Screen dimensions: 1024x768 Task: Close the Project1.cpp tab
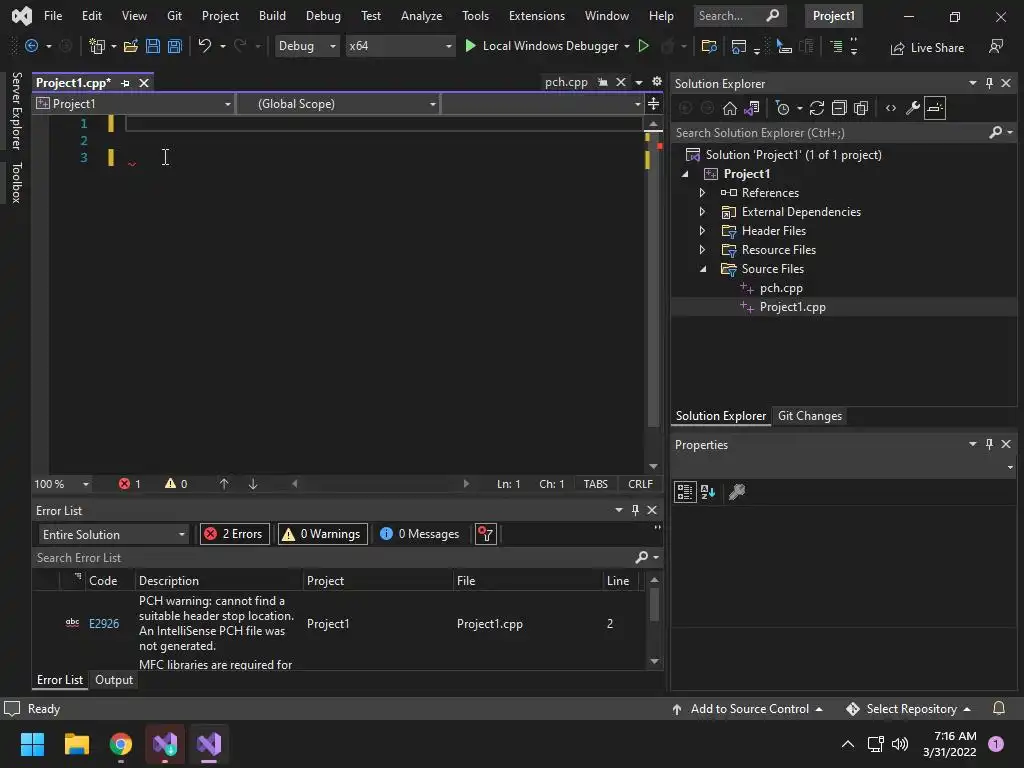coord(144,83)
